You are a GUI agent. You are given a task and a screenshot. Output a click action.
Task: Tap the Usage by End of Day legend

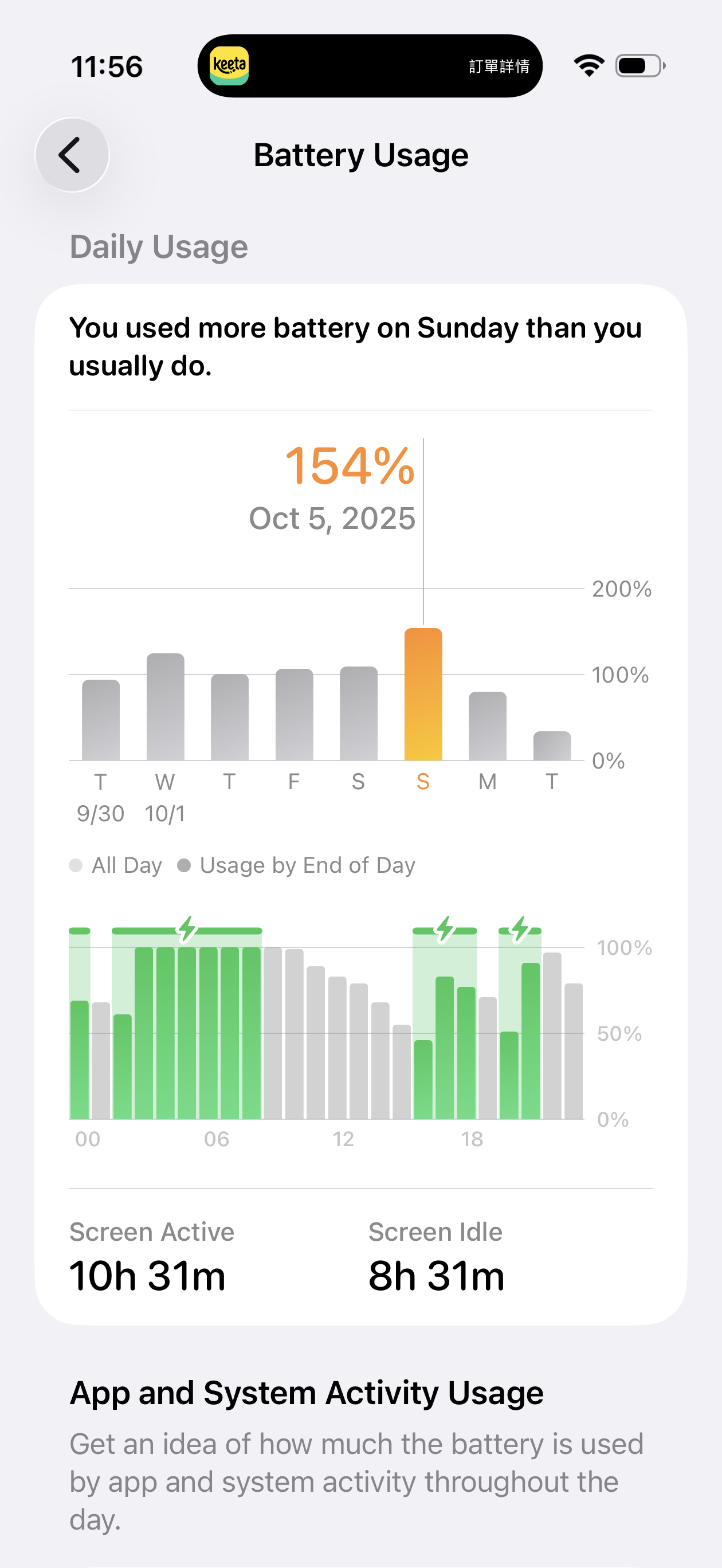pos(296,865)
